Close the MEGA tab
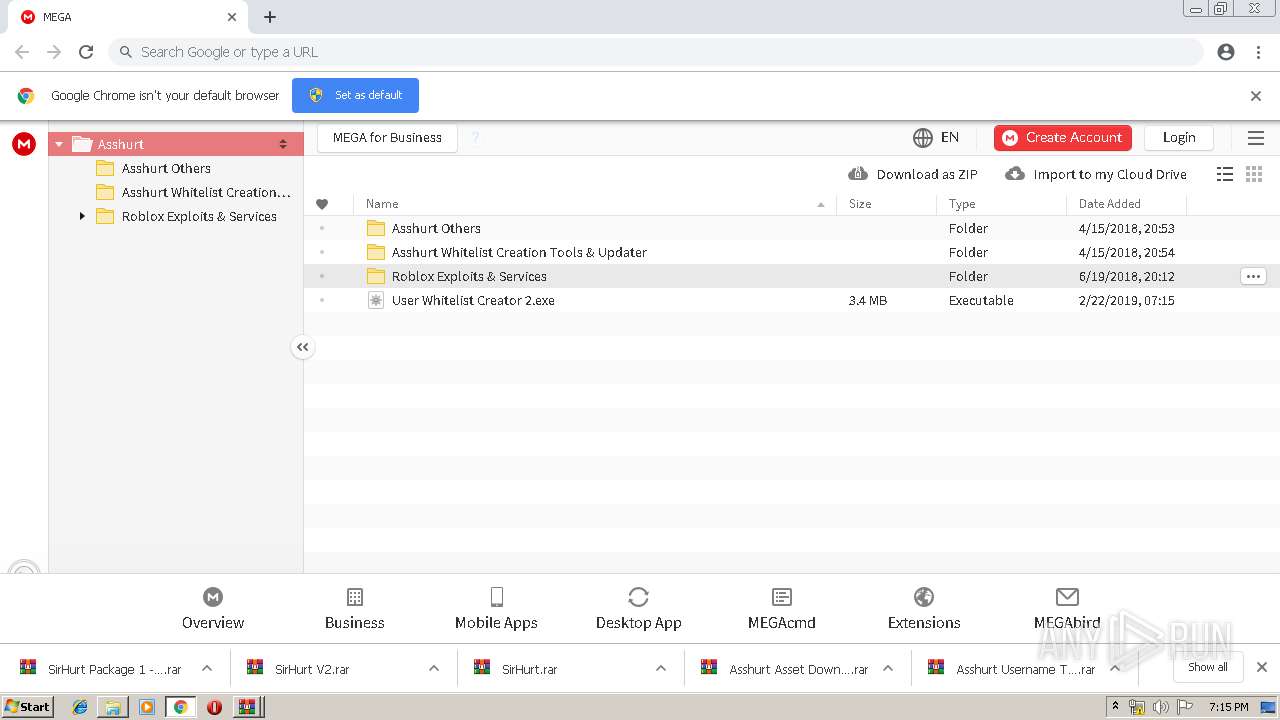This screenshot has height=720, width=1280. [x=232, y=17]
